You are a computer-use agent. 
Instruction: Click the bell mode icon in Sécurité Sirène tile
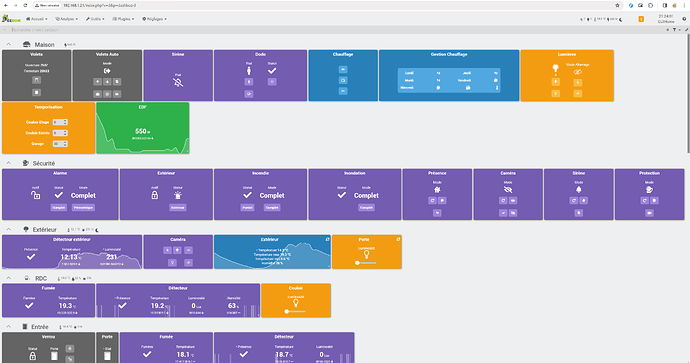[579, 190]
